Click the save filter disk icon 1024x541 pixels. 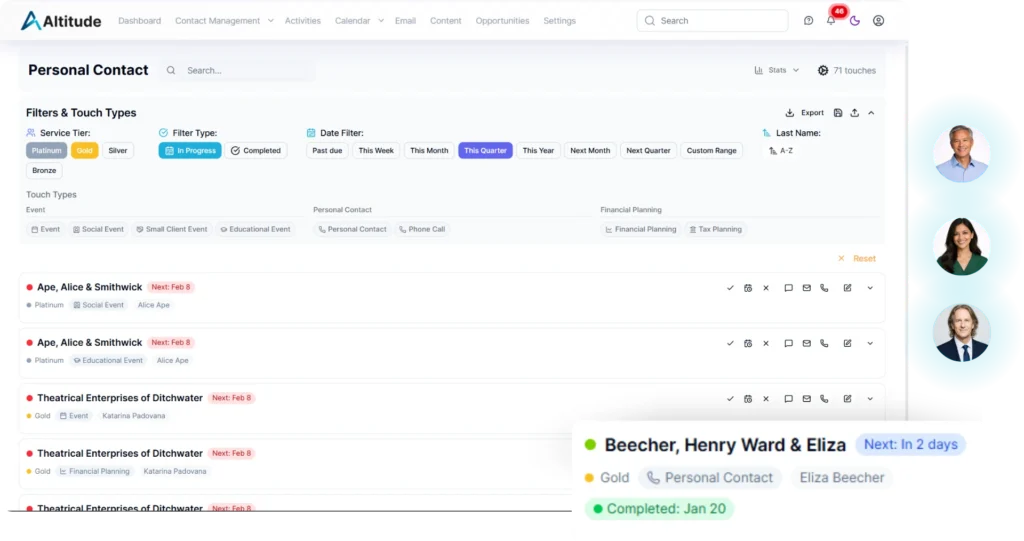tap(838, 113)
